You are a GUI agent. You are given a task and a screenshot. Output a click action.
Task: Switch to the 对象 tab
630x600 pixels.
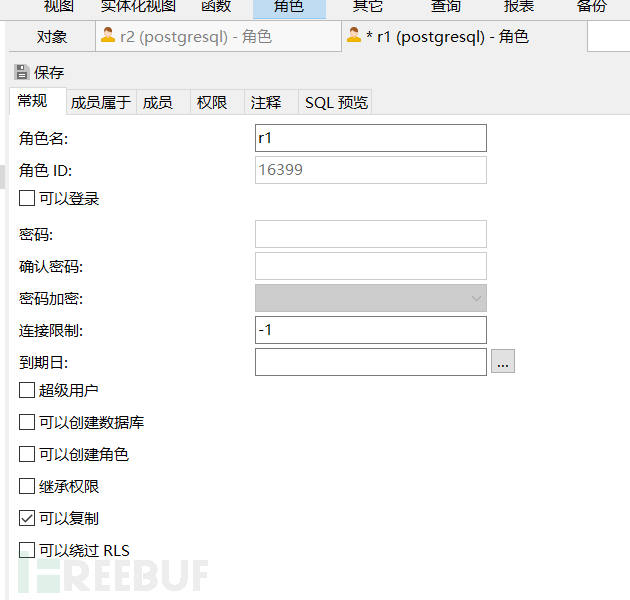point(52,37)
